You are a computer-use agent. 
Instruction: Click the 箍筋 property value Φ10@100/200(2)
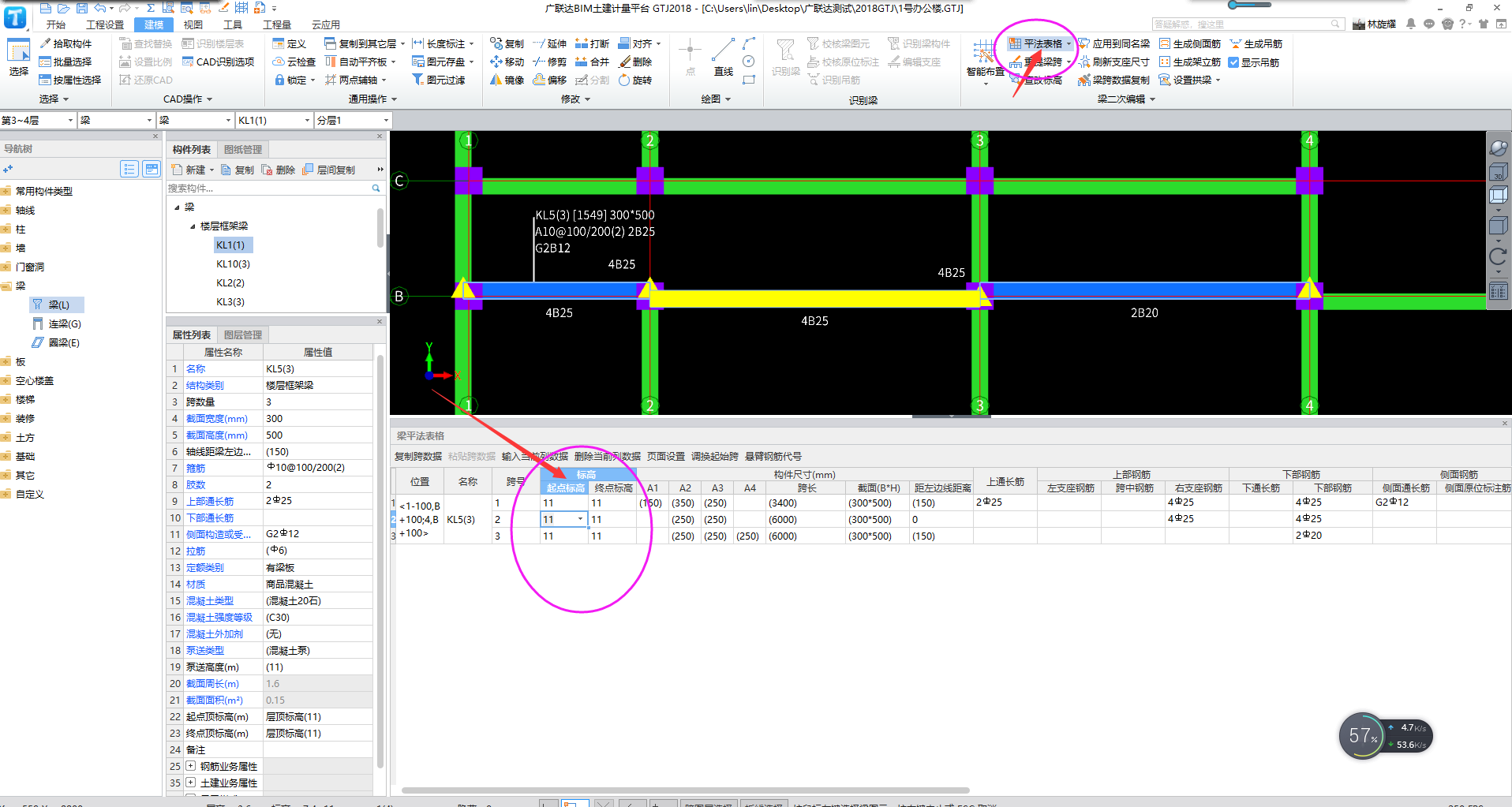coord(317,467)
